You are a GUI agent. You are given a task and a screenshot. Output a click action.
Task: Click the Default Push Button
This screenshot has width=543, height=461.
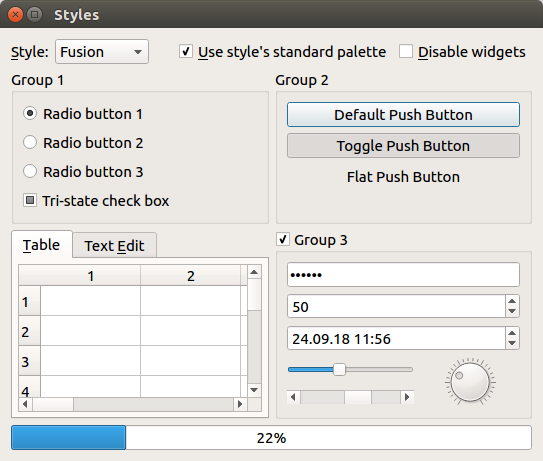click(403, 115)
